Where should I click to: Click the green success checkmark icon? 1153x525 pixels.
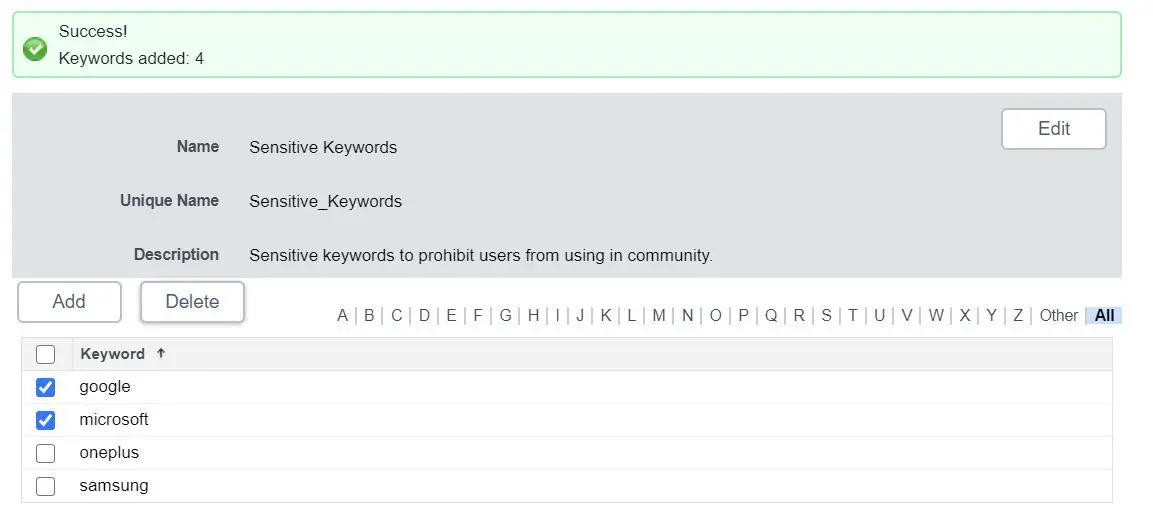[x=35, y=49]
